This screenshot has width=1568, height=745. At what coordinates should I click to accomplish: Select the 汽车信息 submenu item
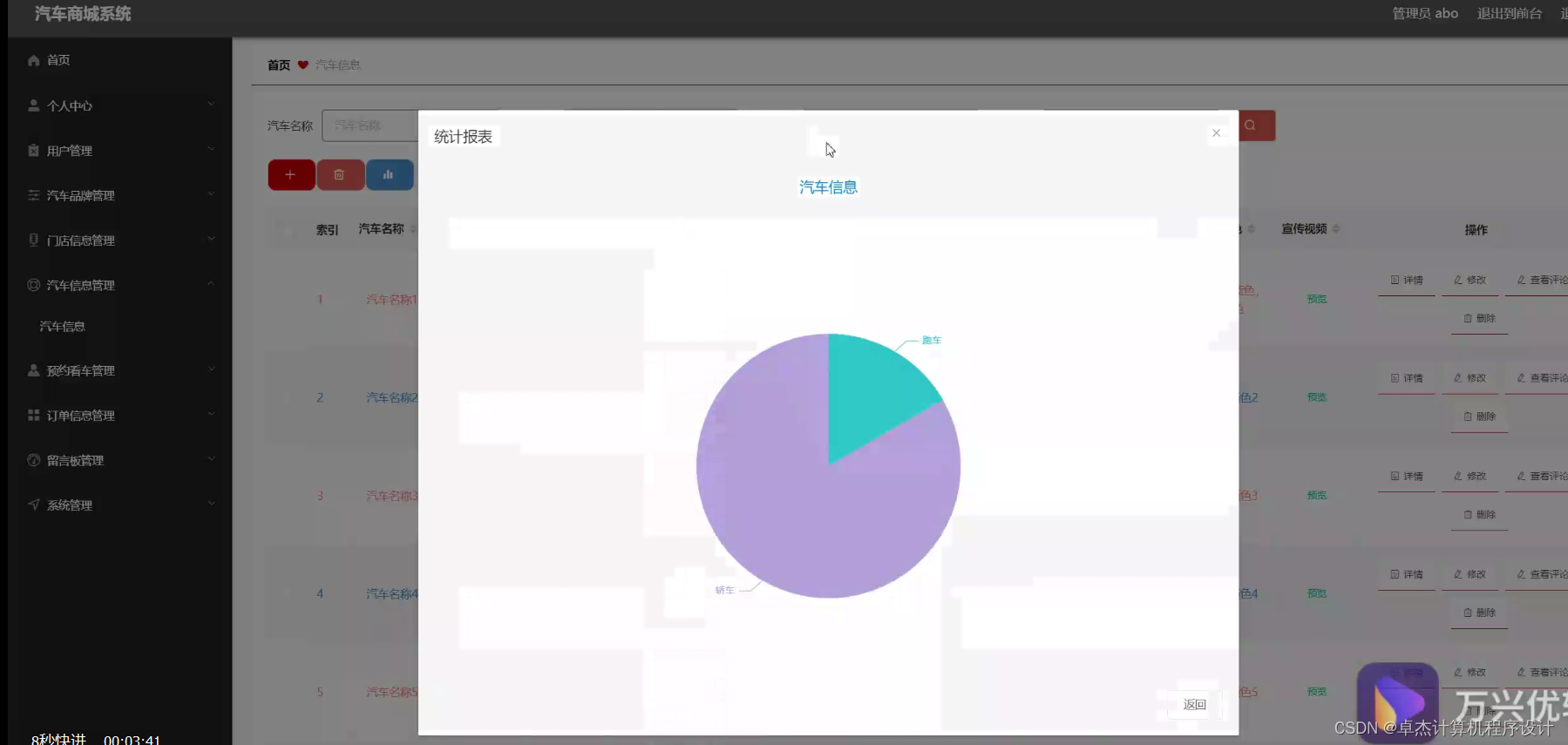[x=63, y=327]
